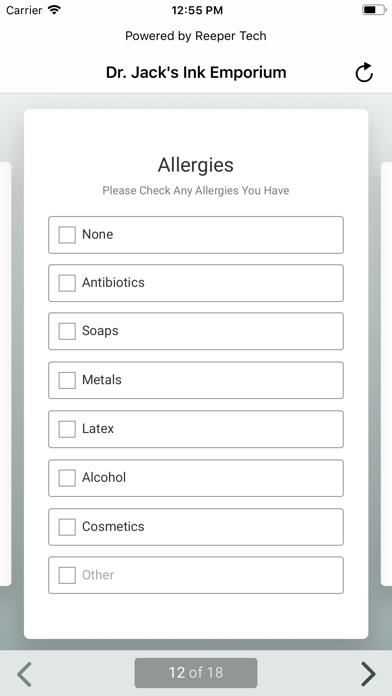Screen dimensions: 392x696
Task: Tap the next card peeking on right
Action: point(387,374)
